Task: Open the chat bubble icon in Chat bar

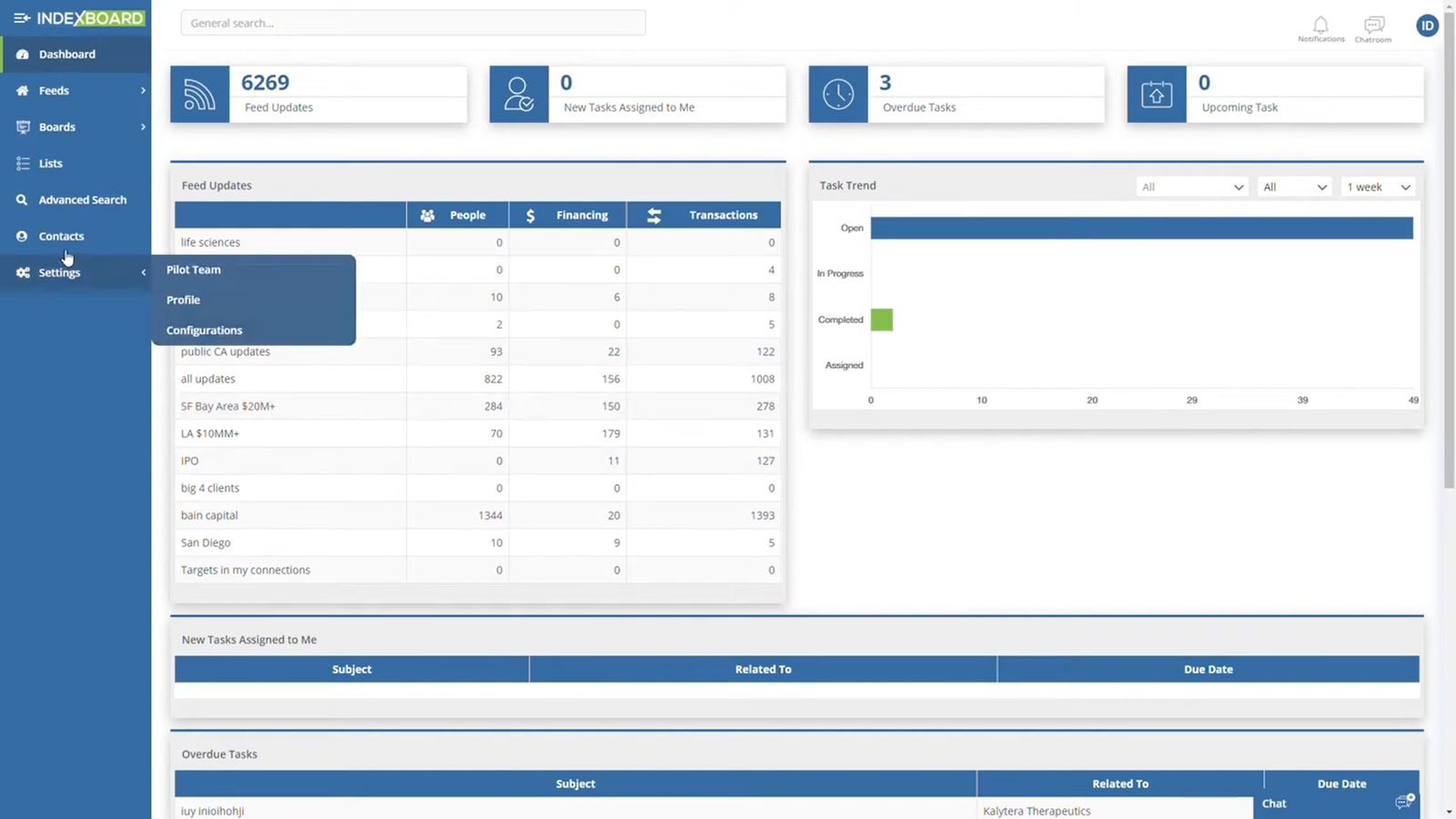Action: (1404, 802)
